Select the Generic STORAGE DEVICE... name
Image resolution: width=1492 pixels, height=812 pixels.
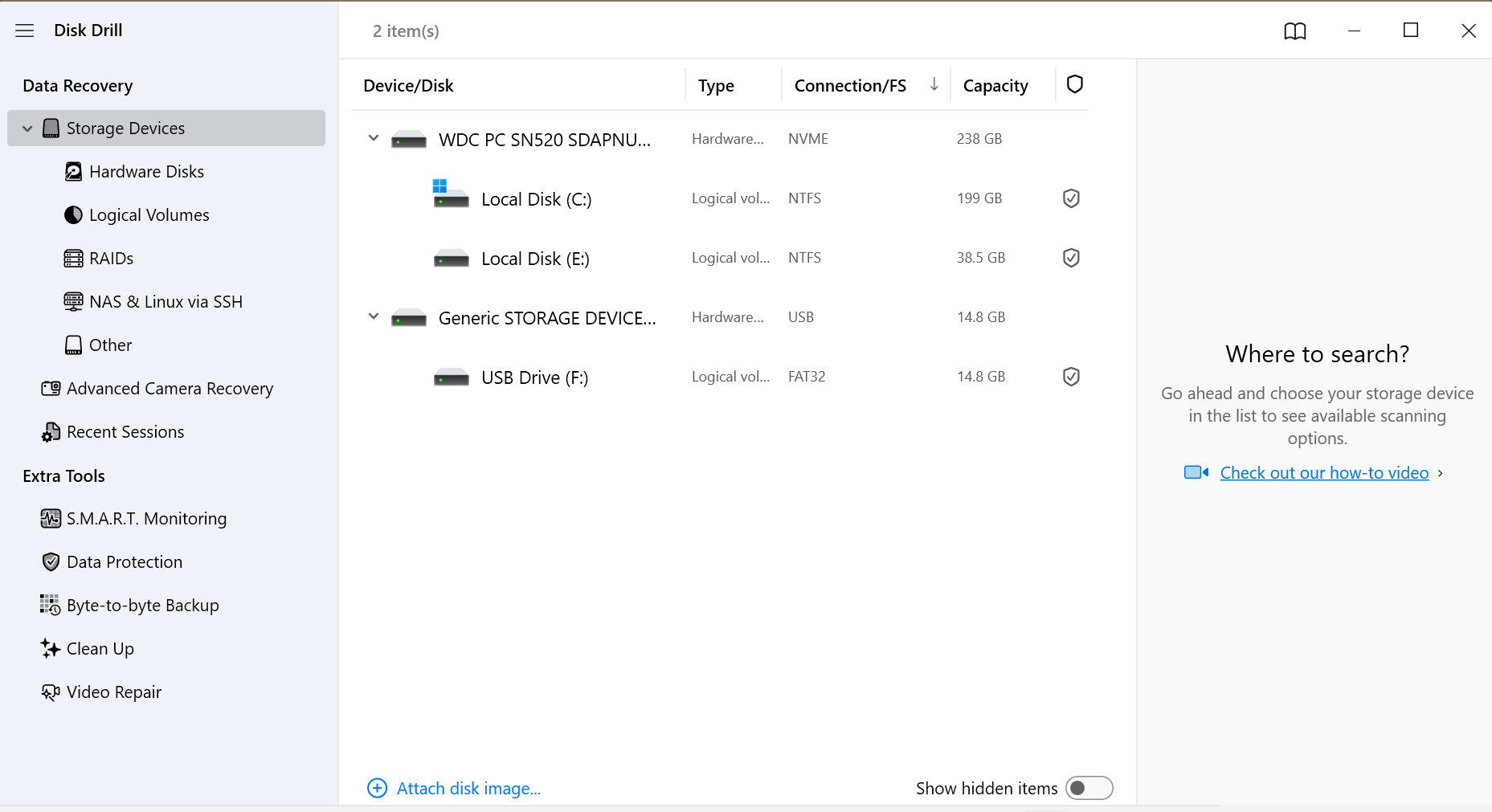[547, 318]
